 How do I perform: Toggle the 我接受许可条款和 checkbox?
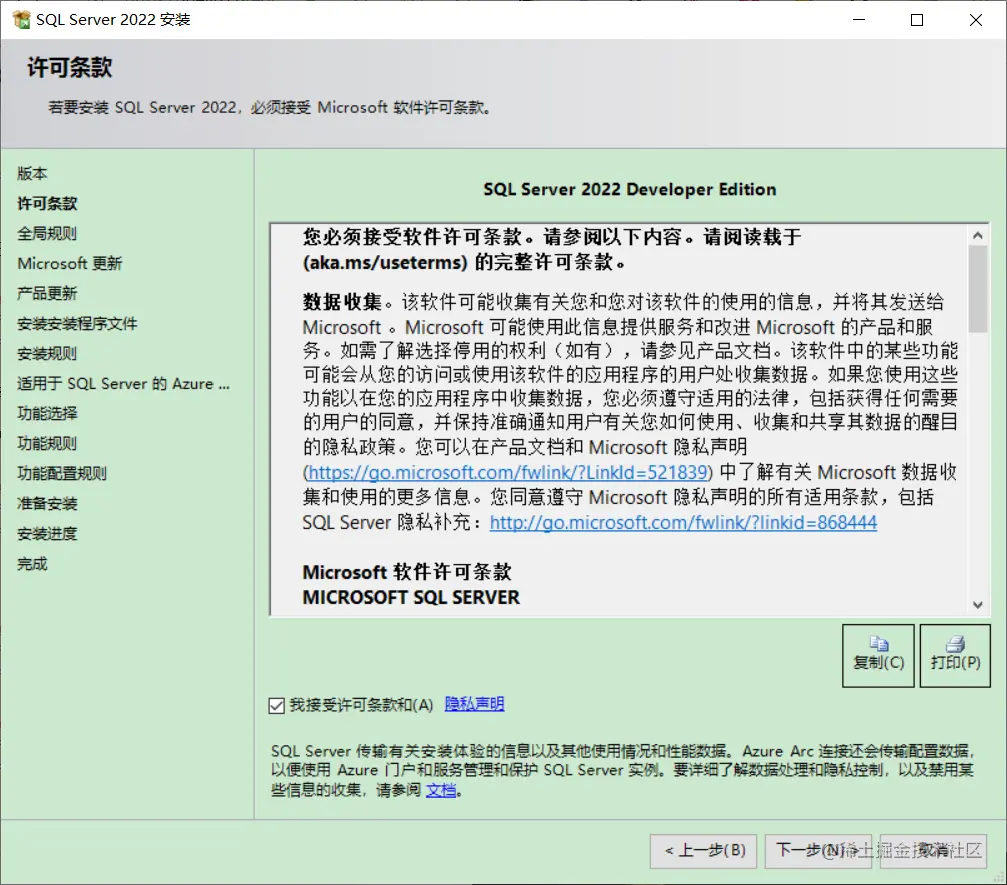(277, 706)
